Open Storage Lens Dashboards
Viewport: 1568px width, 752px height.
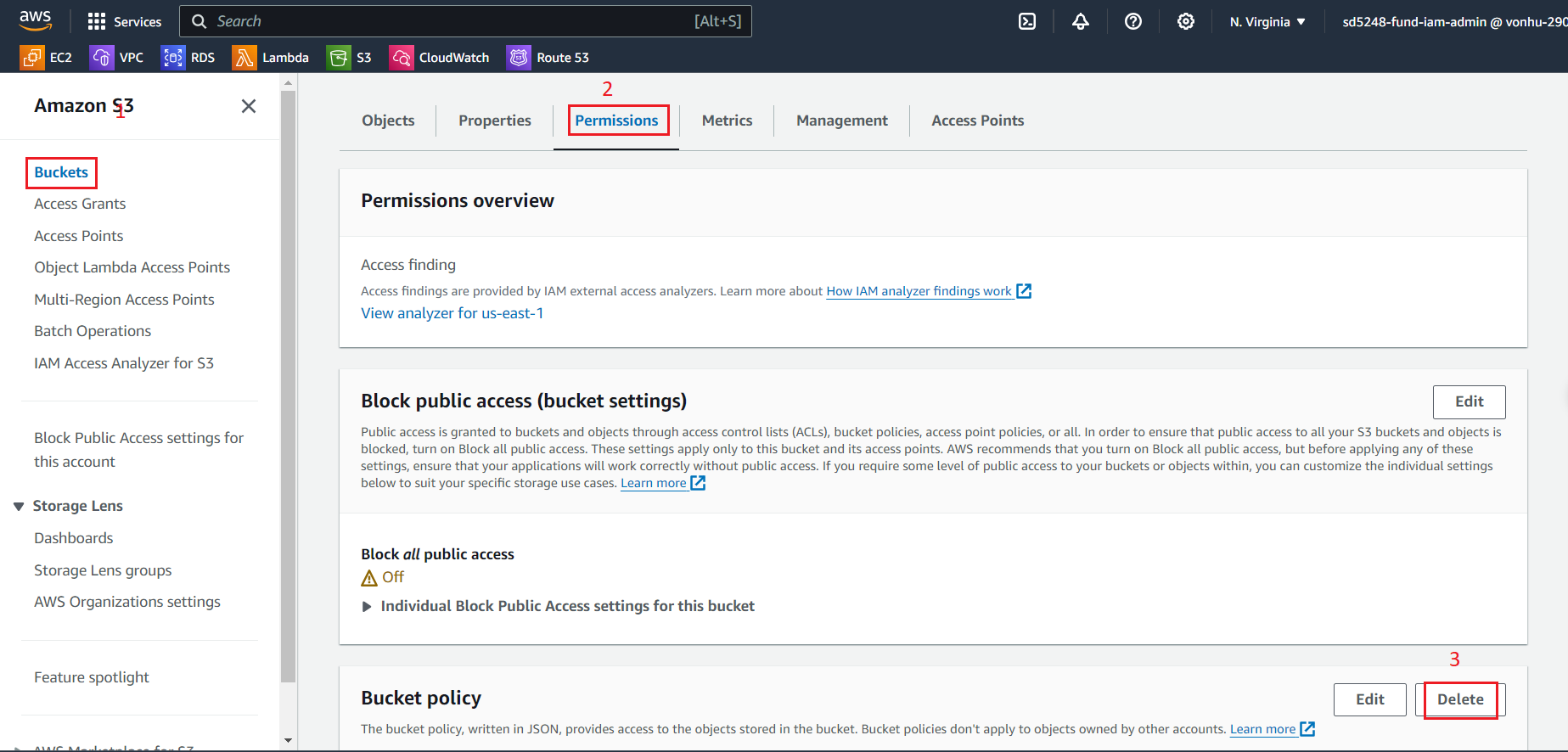point(74,538)
